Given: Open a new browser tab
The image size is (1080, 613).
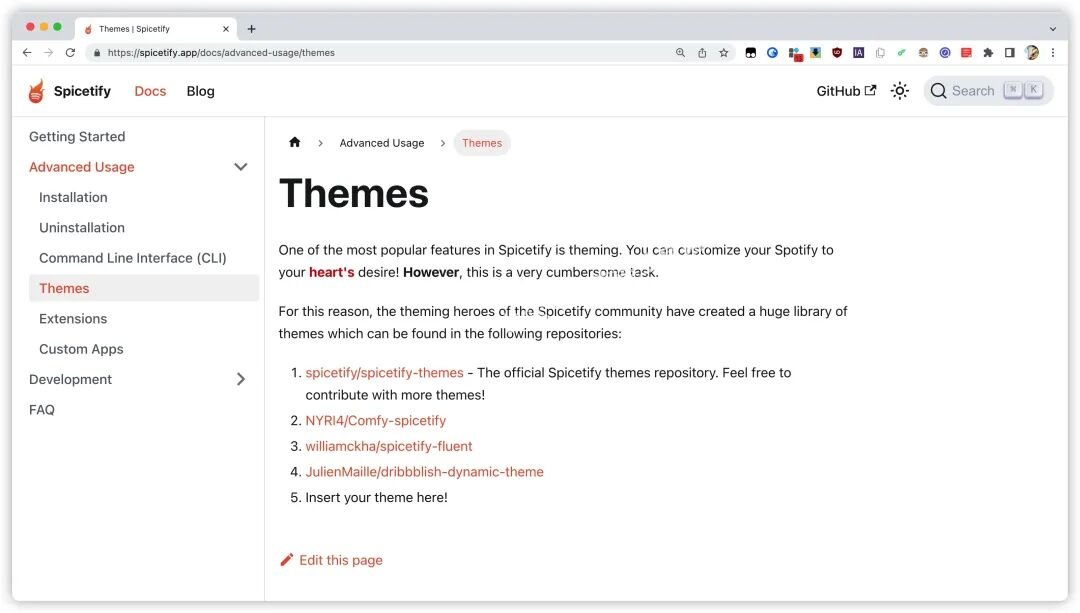Looking at the screenshot, I should point(251,29).
